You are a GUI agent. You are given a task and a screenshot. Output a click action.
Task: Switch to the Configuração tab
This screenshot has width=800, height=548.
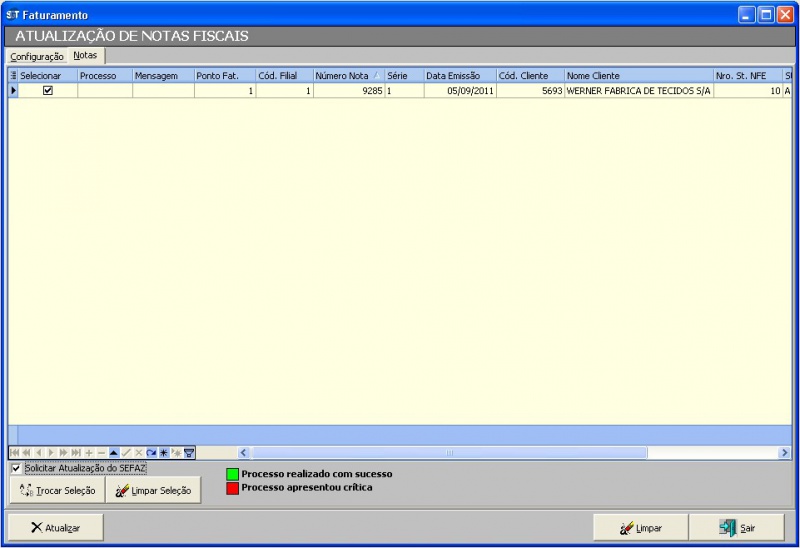[37, 57]
